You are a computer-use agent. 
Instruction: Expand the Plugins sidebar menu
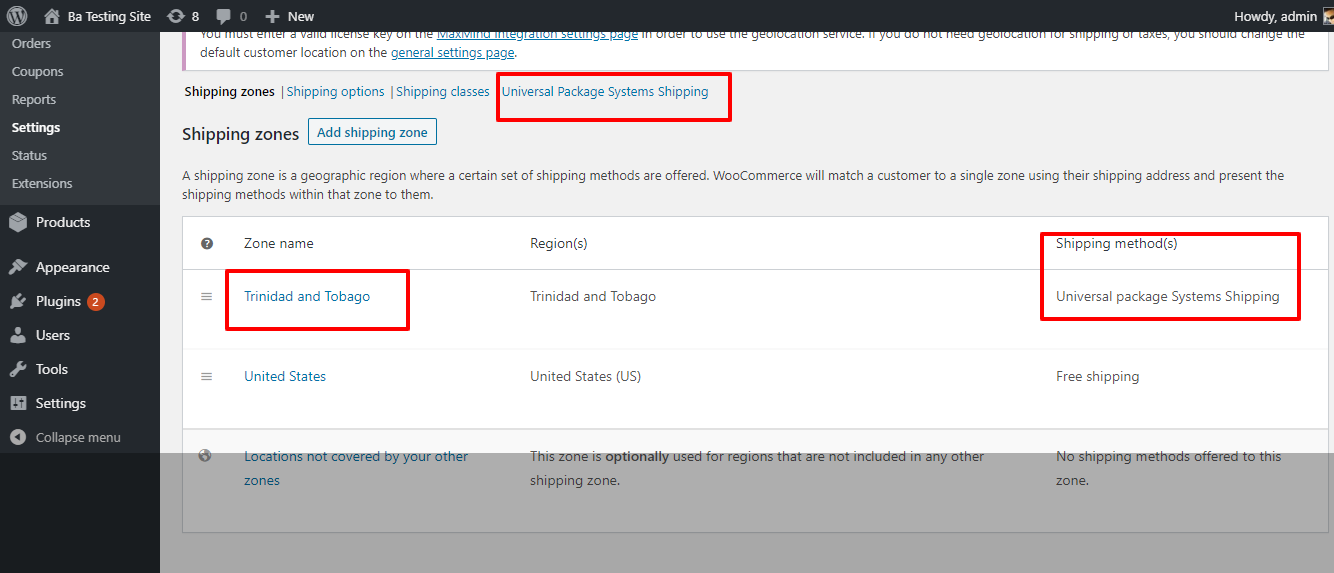pos(58,301)
